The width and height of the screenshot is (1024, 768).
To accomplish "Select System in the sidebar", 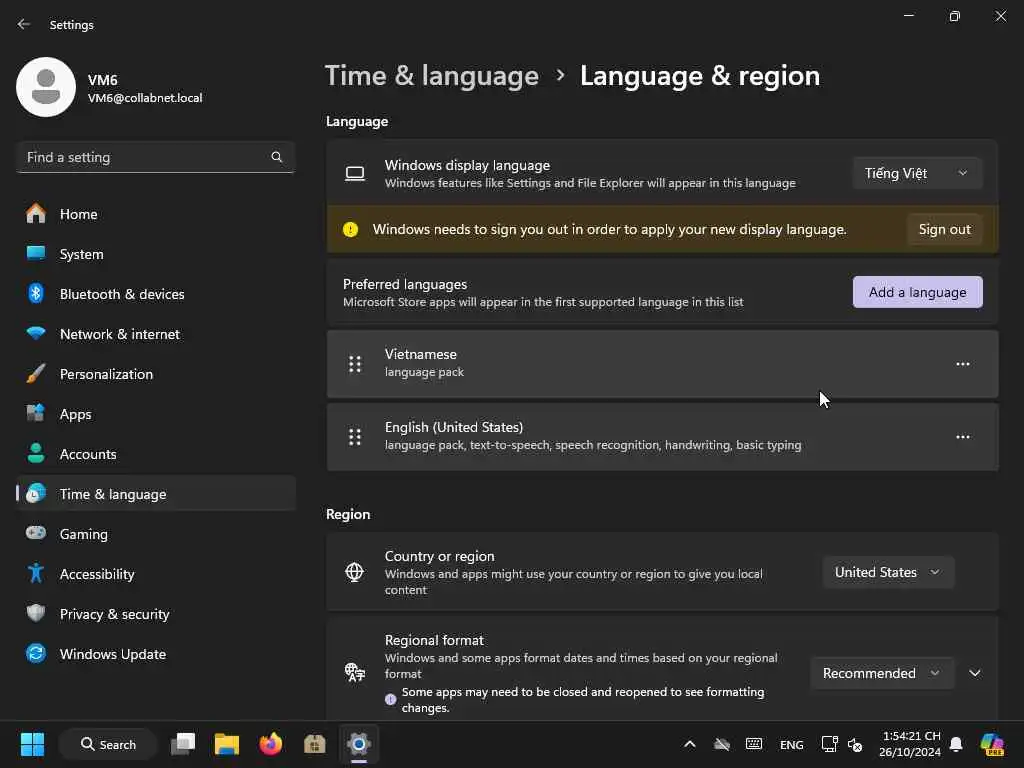I will click(156, 253).
